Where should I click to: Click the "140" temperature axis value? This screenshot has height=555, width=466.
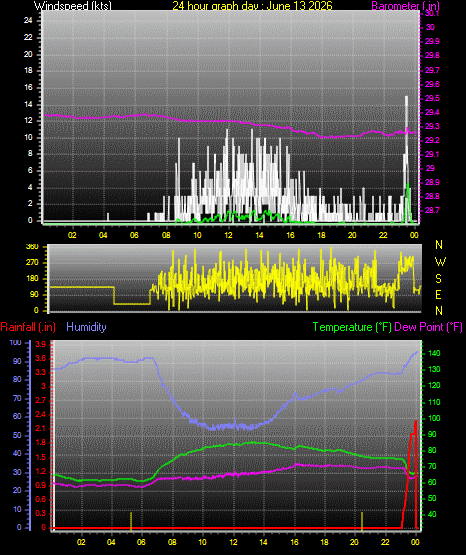[434, 353]
